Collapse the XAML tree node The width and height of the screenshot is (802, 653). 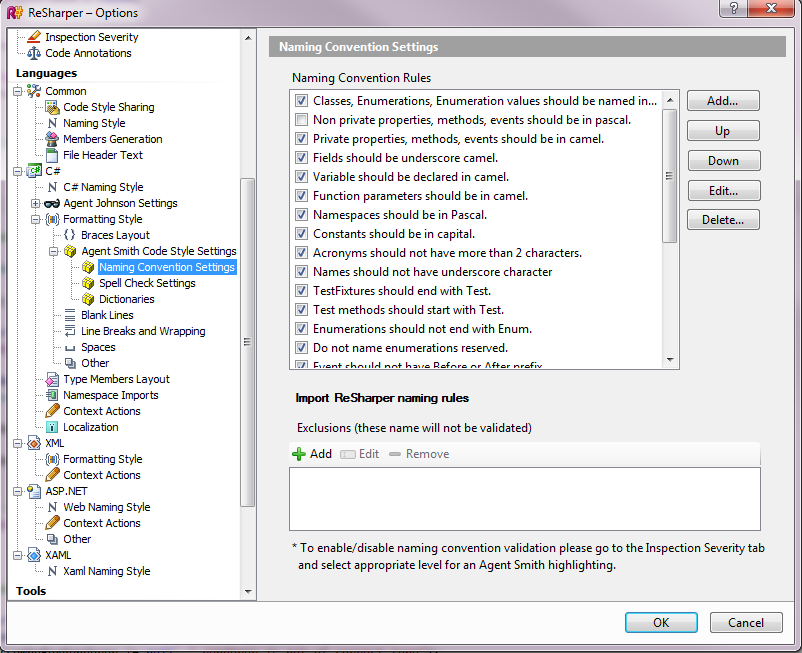(x=18, y=555)
